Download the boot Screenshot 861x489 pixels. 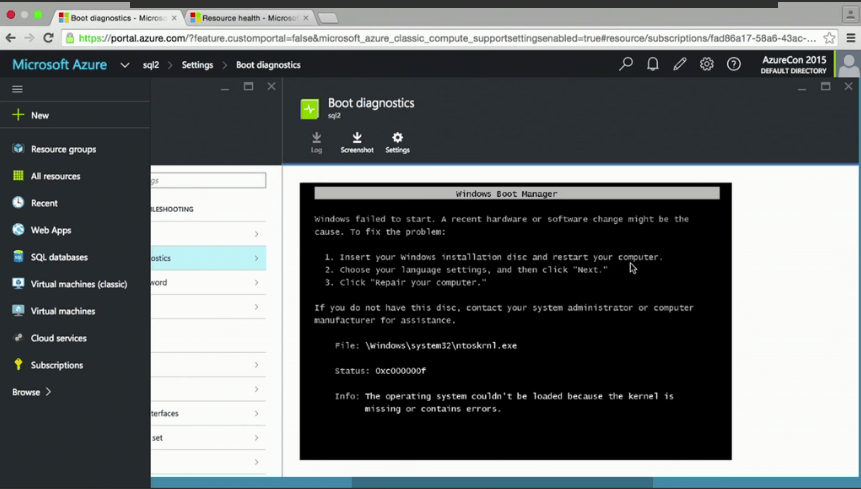[x=357, y=142]
